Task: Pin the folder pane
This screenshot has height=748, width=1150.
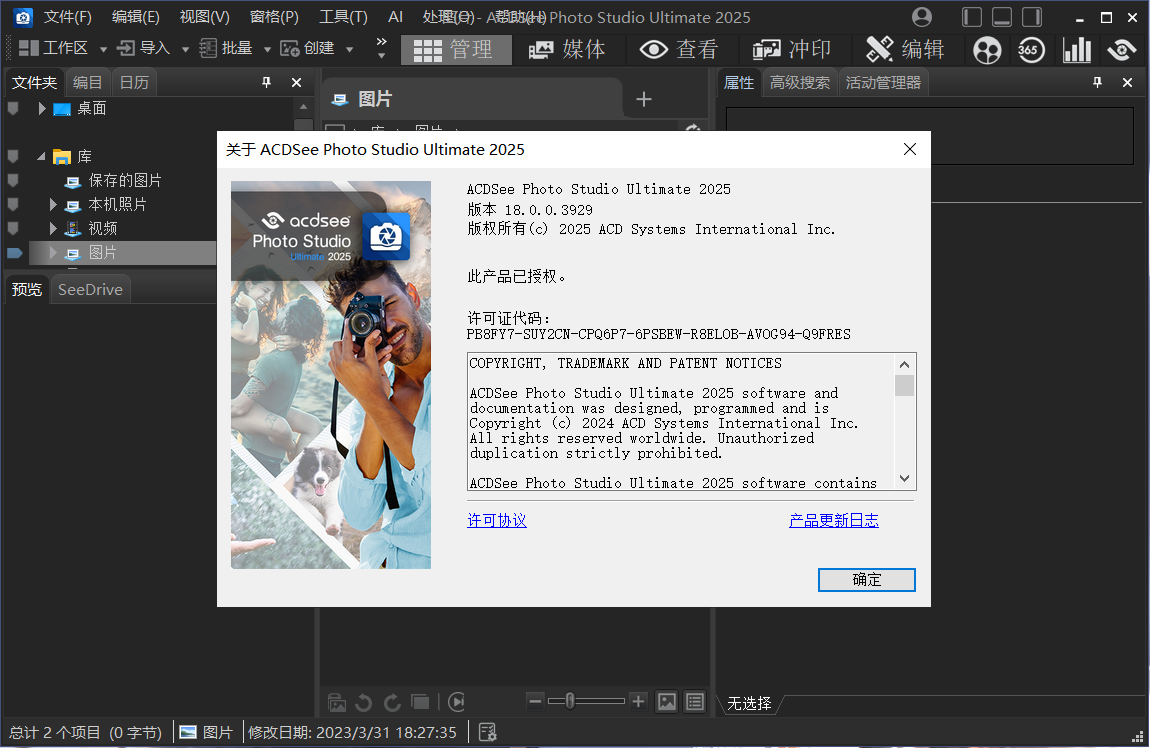Action: 266,83
